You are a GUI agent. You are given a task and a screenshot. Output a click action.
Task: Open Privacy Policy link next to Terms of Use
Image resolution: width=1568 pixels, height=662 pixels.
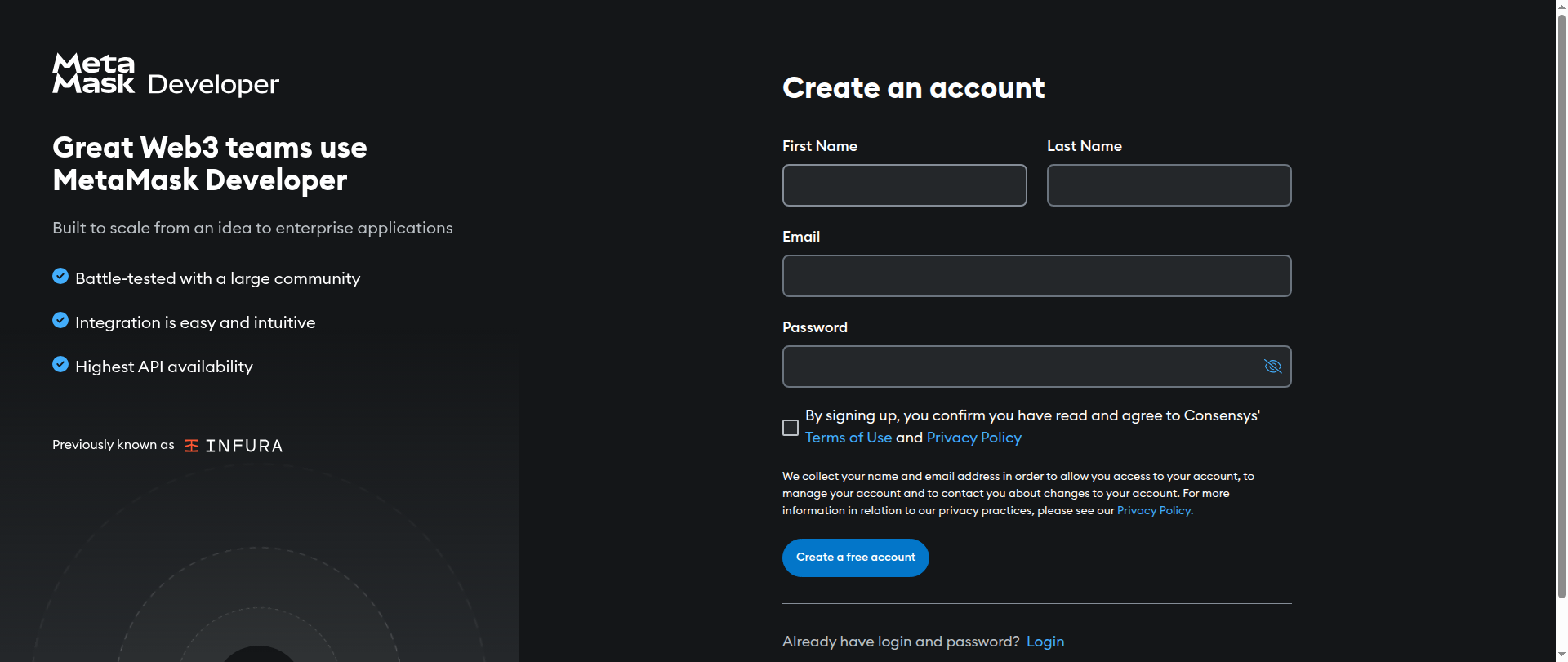pos(973,438)
